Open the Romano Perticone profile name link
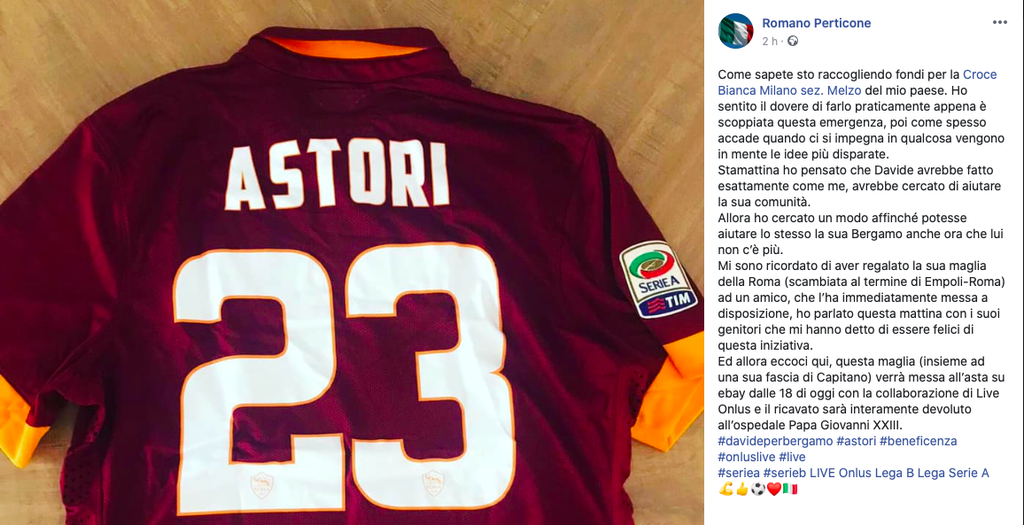This screenshot has width=1024, height=525. point(816,23)
